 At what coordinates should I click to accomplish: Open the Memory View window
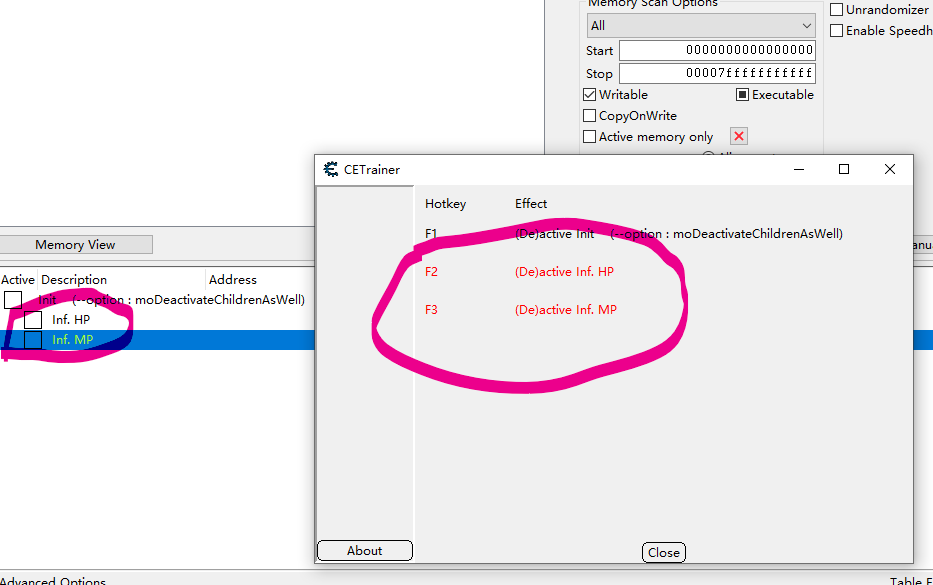[77, 244]
